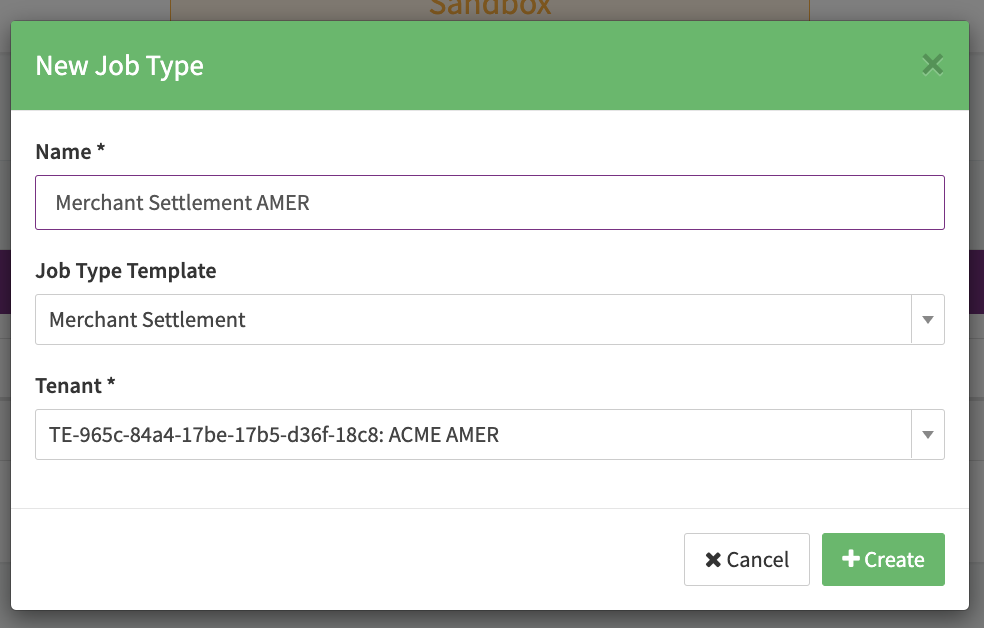Viewport: 984px width, 628px height.
Task: Click the plus icon on Create button
Action: click(851, 559)
